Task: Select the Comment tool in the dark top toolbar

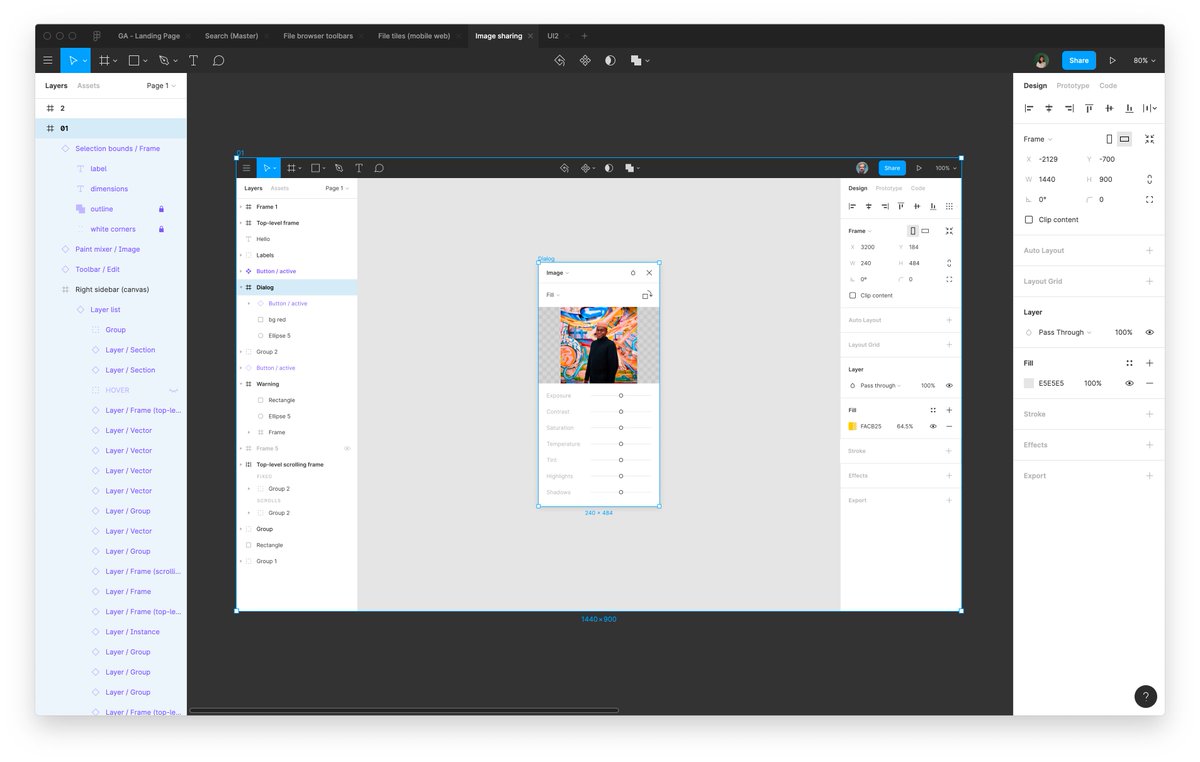Action: pyautogui.click(x=218, y=60)
